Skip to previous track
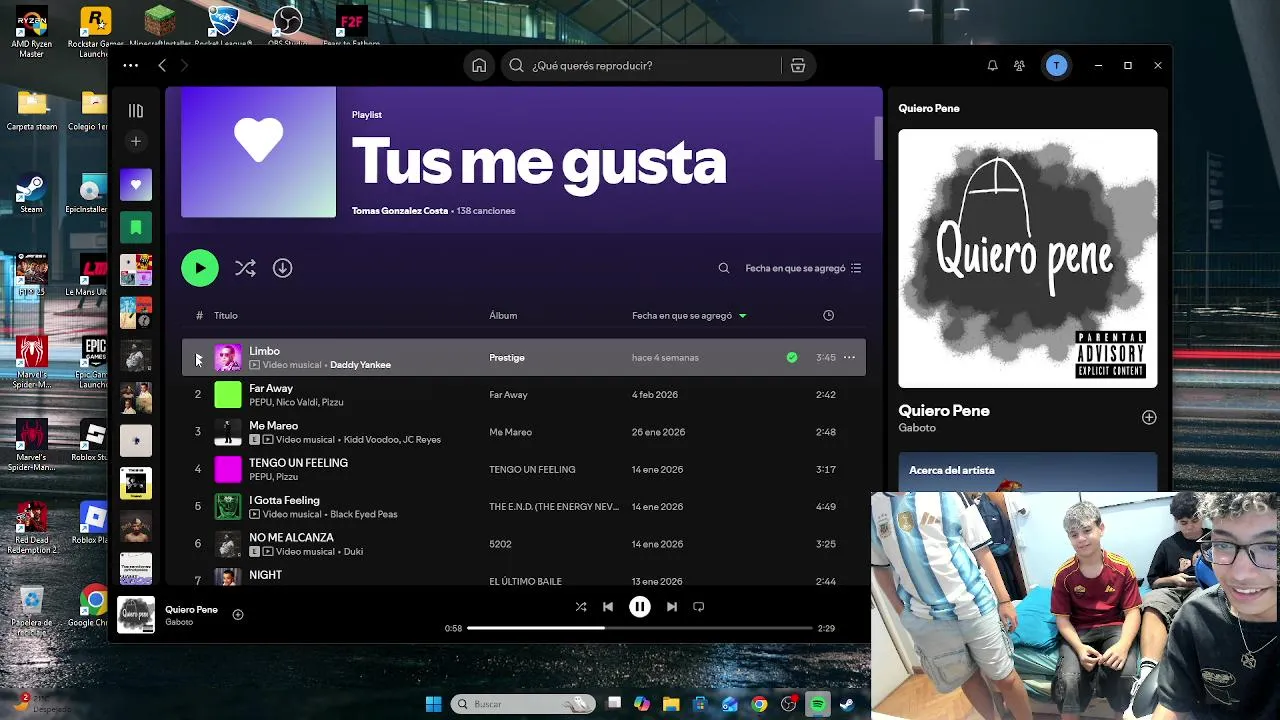Viewport: 1280px width, 720px height. [608, 607]
